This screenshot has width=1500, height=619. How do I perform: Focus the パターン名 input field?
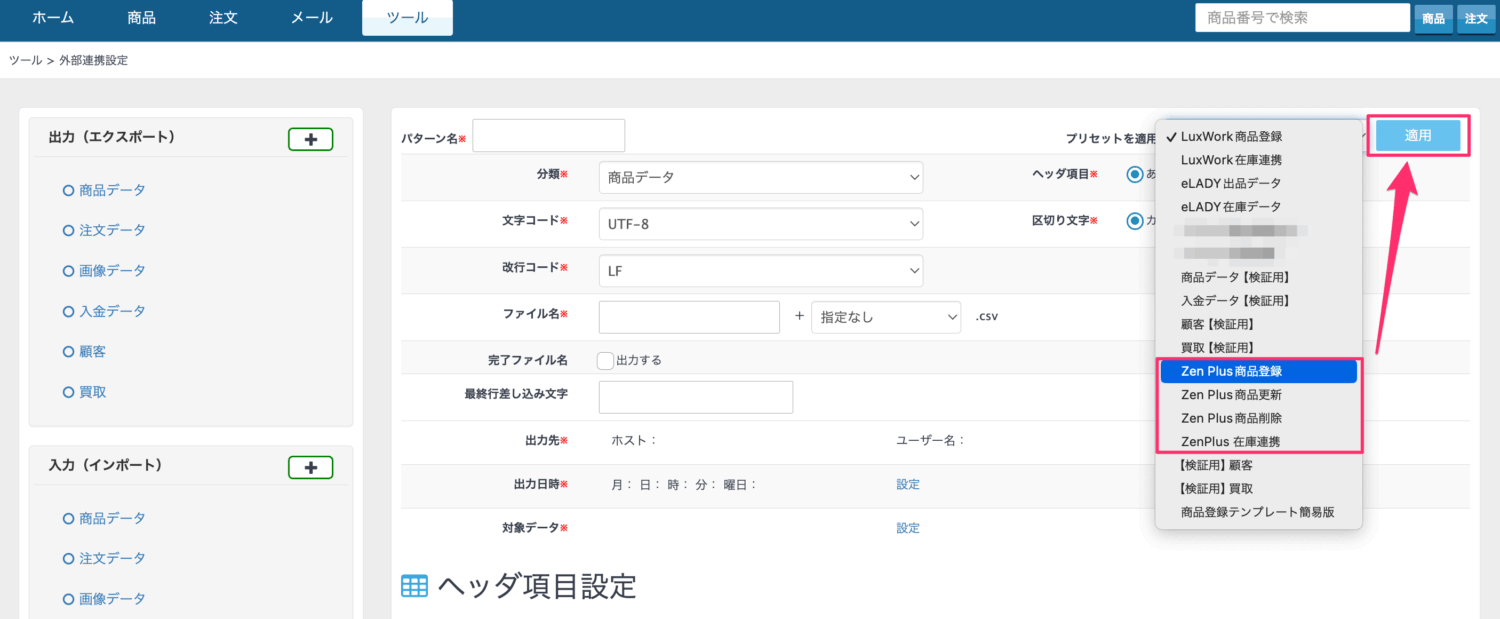pos(548,135)
